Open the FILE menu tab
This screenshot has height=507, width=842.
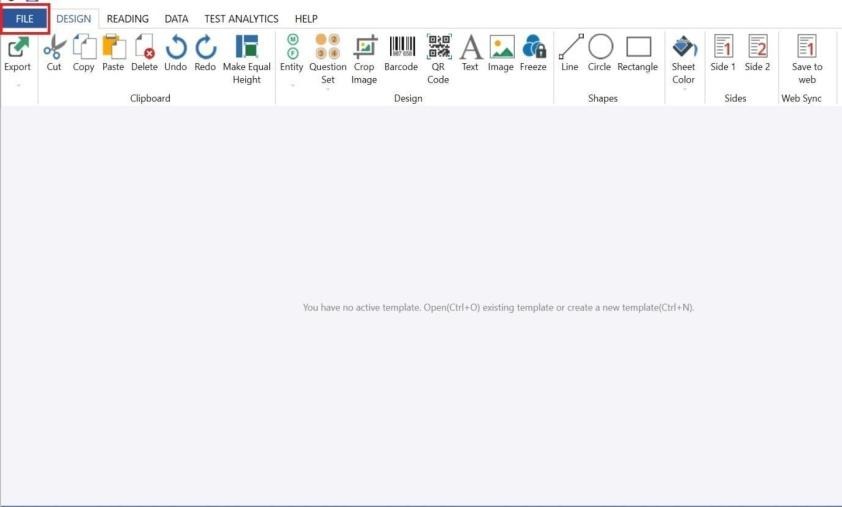click(x=25, y=19)
